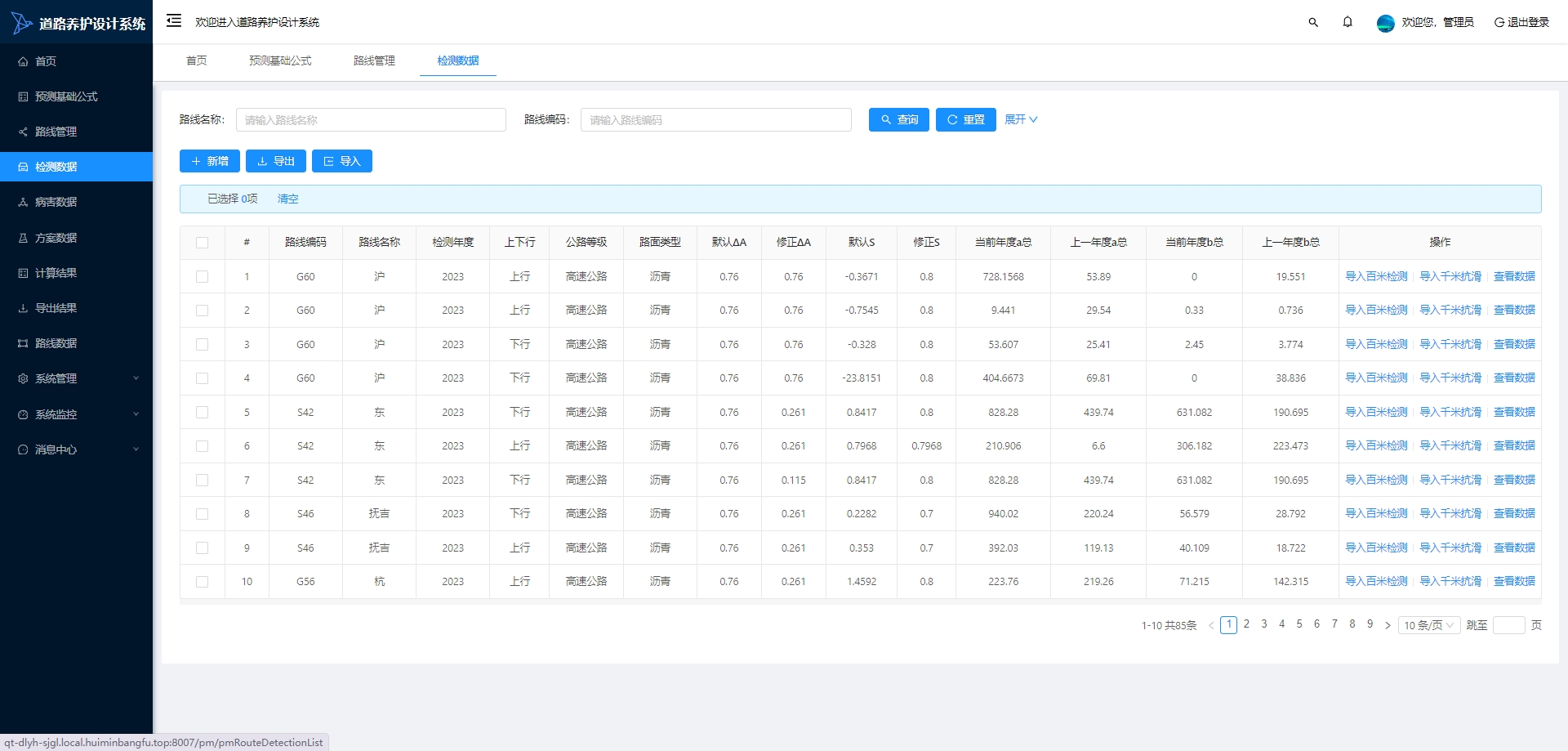The height and width of the screenshot is (751, 1568).
Task: Go to next page arrow in pagination
Action: pyautogui.click(x=1388, y=625)
